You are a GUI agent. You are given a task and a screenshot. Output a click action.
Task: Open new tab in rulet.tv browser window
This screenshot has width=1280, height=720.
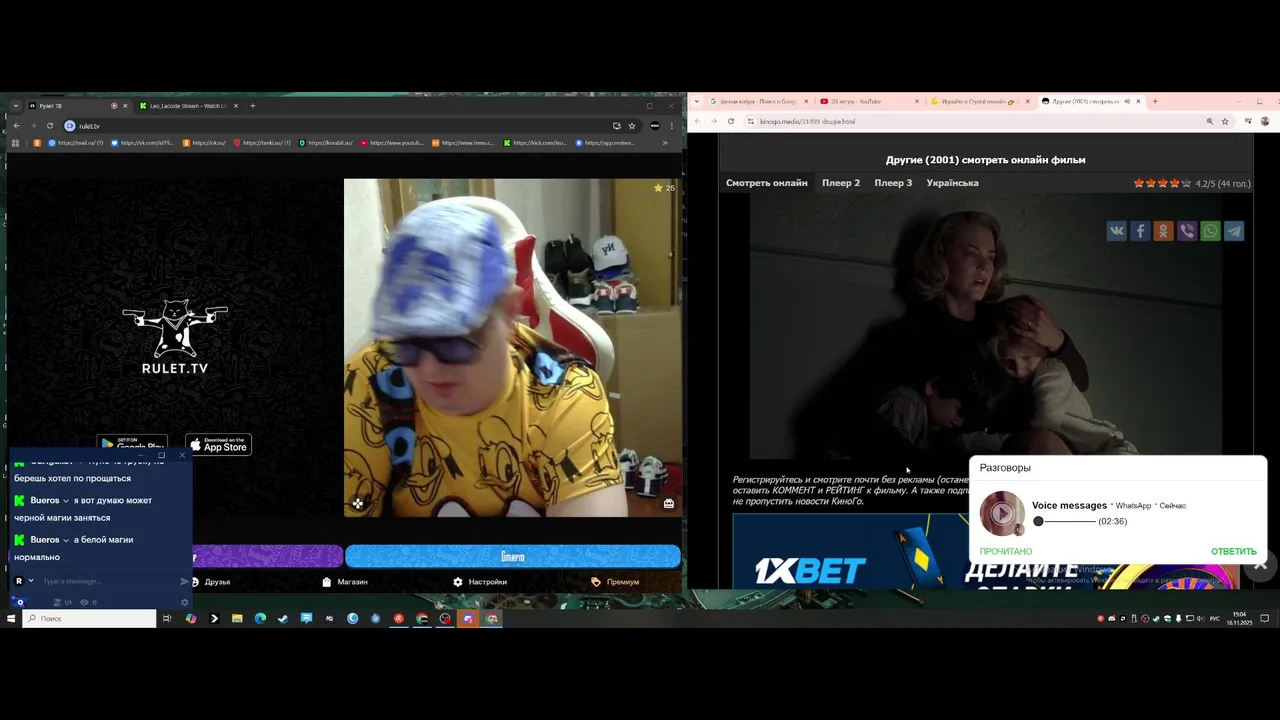[252, 106]
